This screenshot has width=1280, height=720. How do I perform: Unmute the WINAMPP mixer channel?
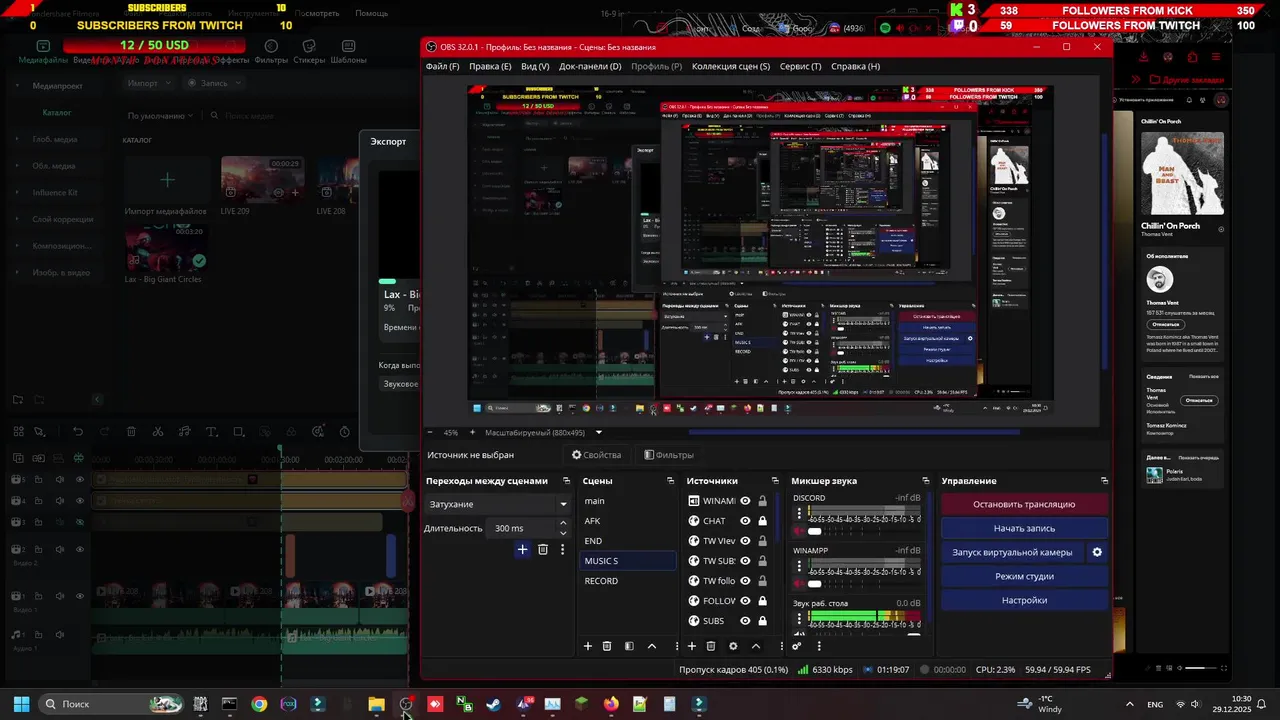(799, 583)
